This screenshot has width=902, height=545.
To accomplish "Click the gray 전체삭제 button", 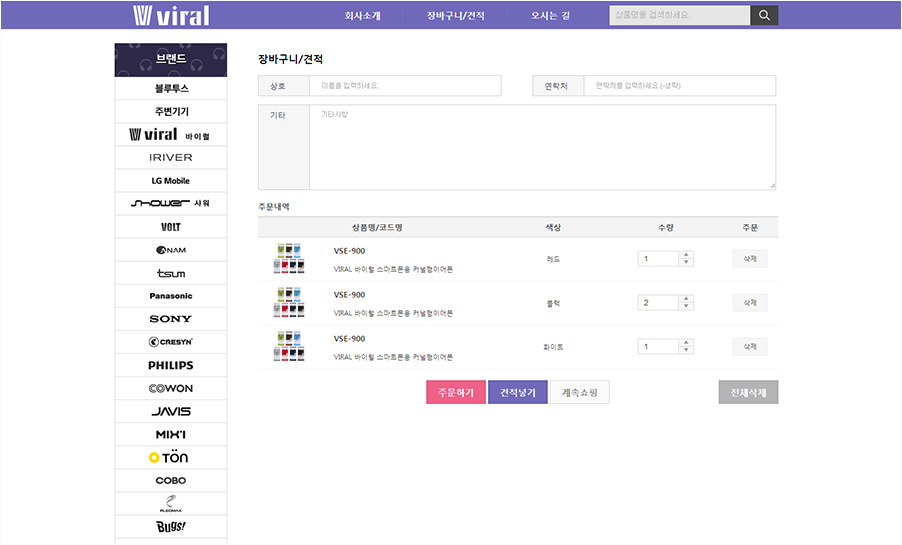I will 748,392.
